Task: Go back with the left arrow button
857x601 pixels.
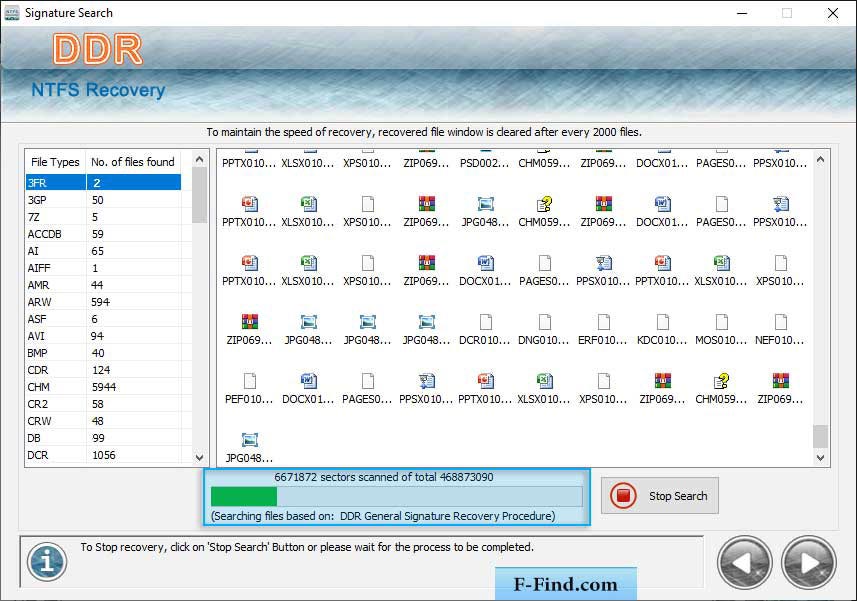Action: [744, 563]
